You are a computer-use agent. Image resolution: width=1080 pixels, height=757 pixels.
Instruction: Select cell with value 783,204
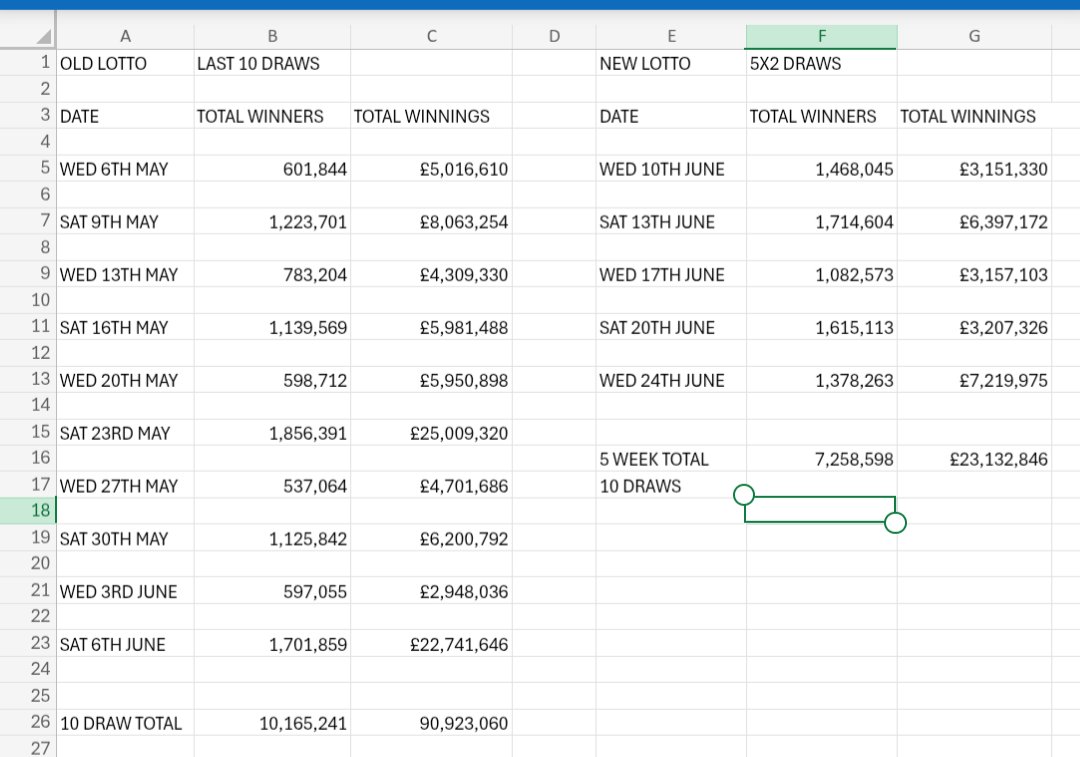coord(273,275)
